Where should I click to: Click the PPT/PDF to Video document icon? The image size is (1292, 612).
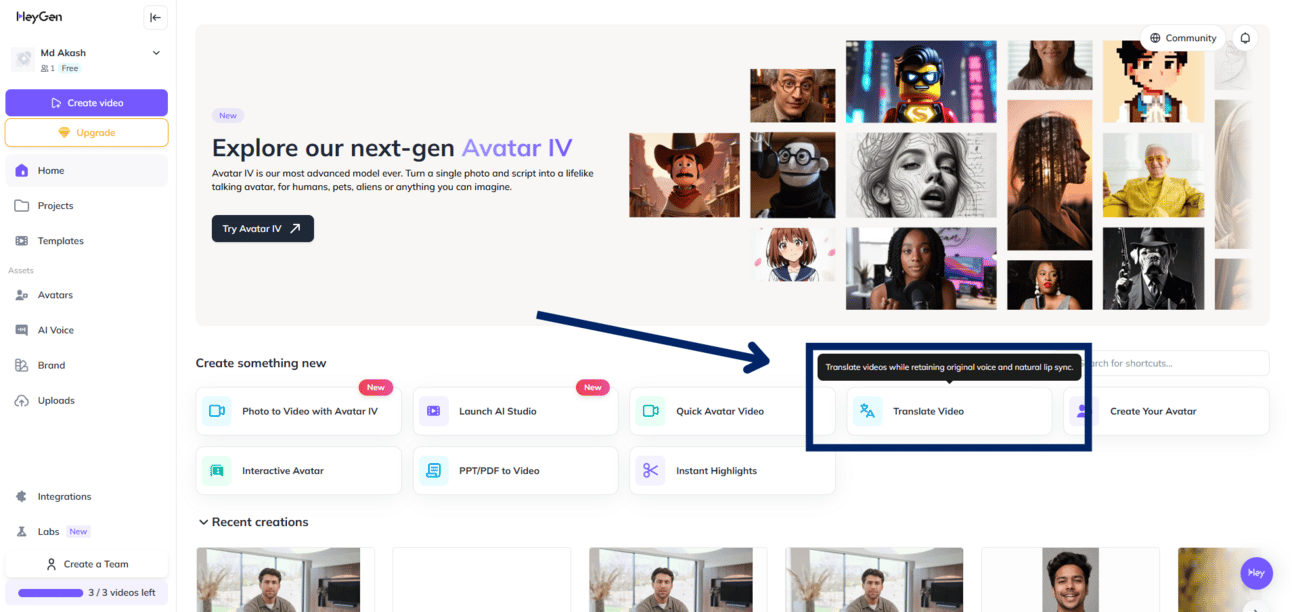433,470
